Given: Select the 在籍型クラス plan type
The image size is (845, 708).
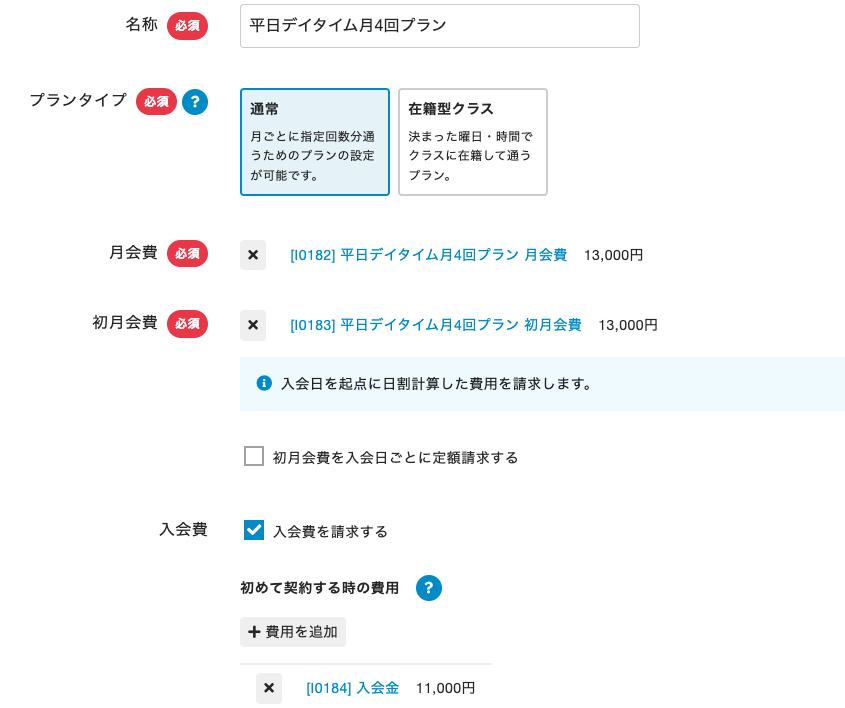Looking at the screenshot, I should [472, 142].
